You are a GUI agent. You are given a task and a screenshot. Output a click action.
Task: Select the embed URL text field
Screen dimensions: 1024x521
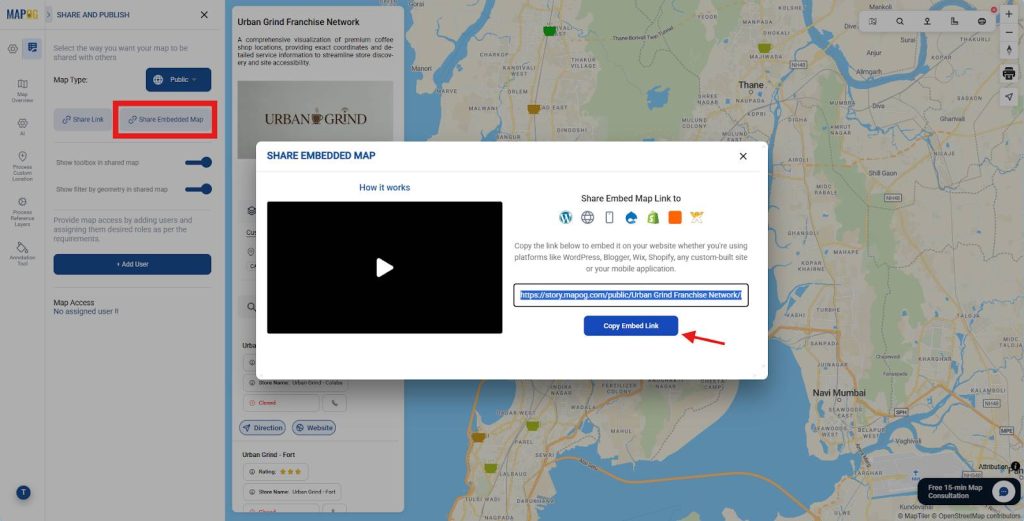(631, 295)
